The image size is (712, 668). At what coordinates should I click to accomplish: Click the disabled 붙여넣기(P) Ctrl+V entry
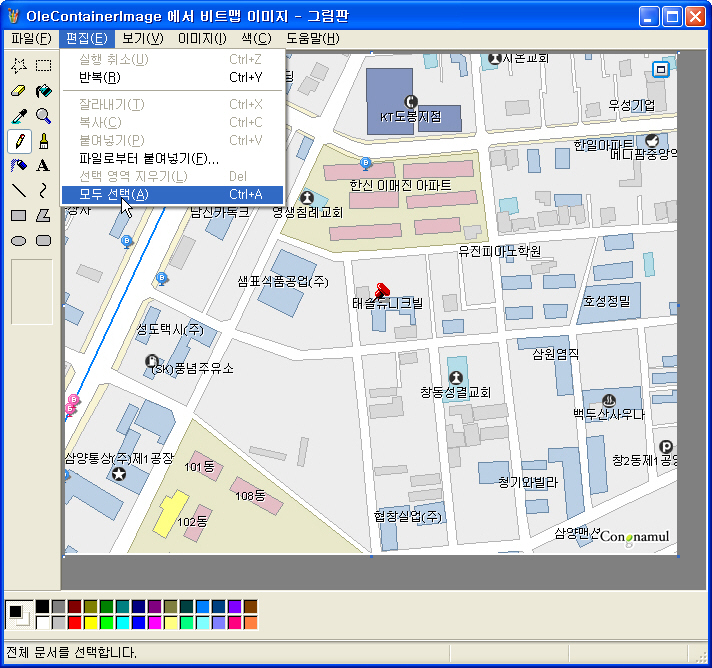(x=173, y=140)
